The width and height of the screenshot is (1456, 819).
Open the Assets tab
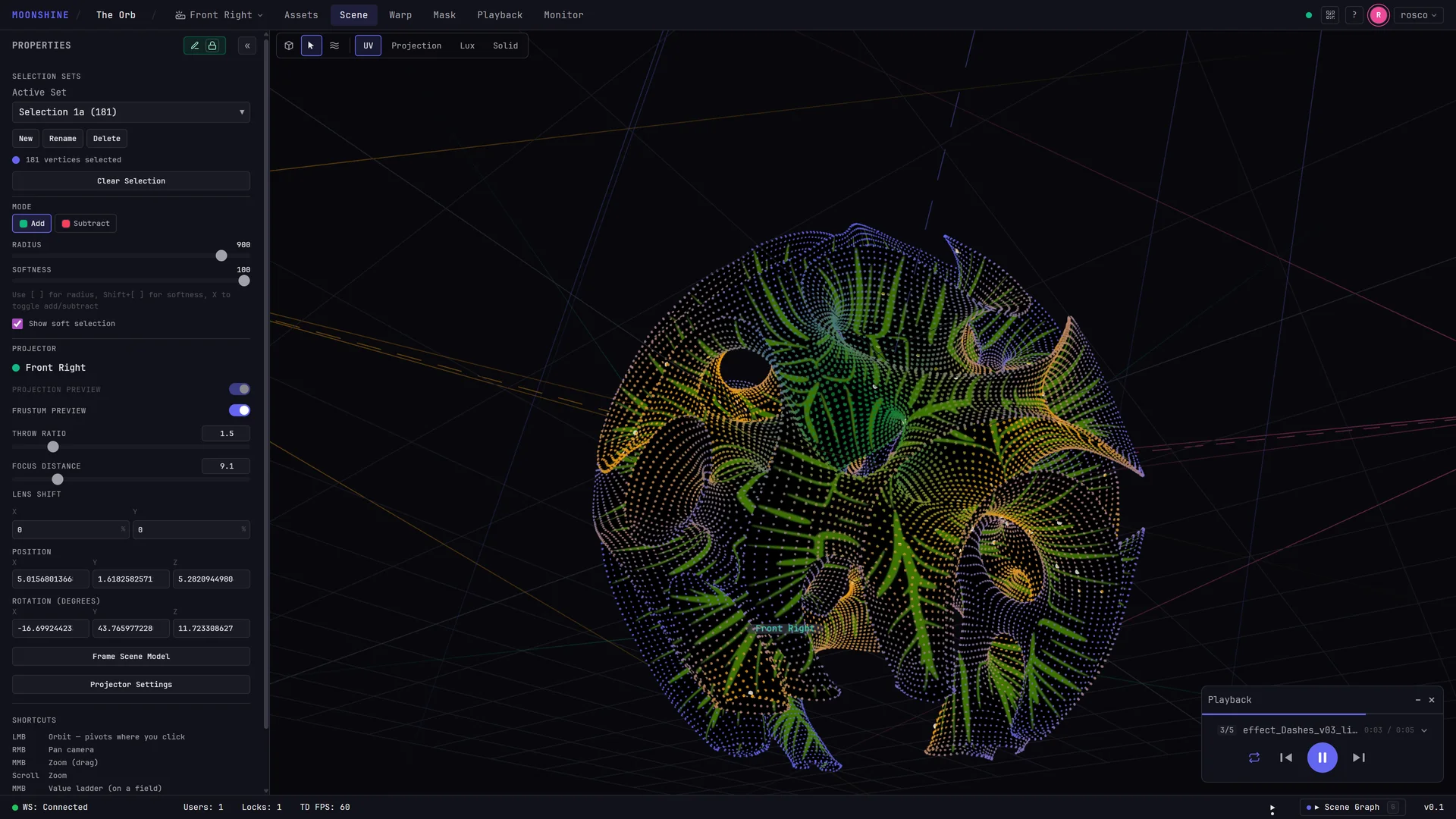click(301, 15)
